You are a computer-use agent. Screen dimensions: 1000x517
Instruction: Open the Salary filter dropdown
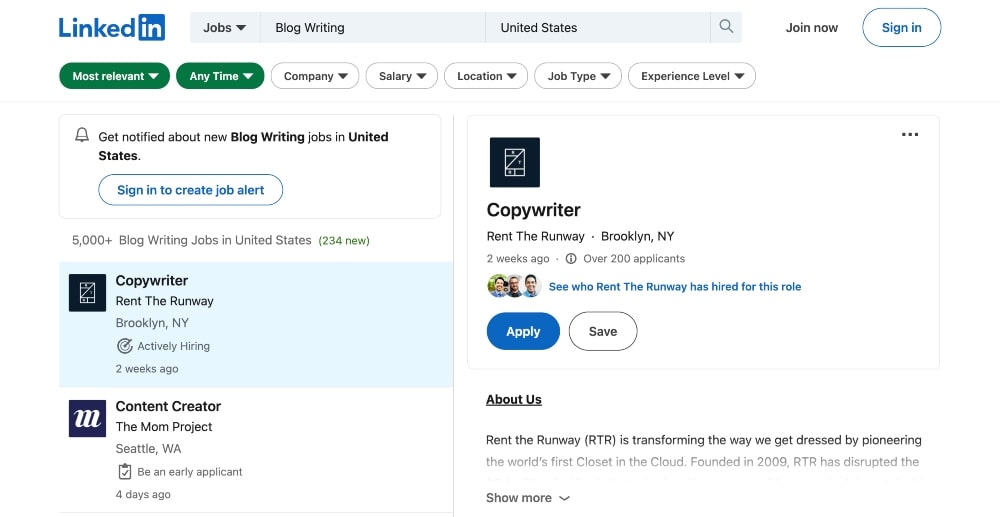click(x=402, y=76)
